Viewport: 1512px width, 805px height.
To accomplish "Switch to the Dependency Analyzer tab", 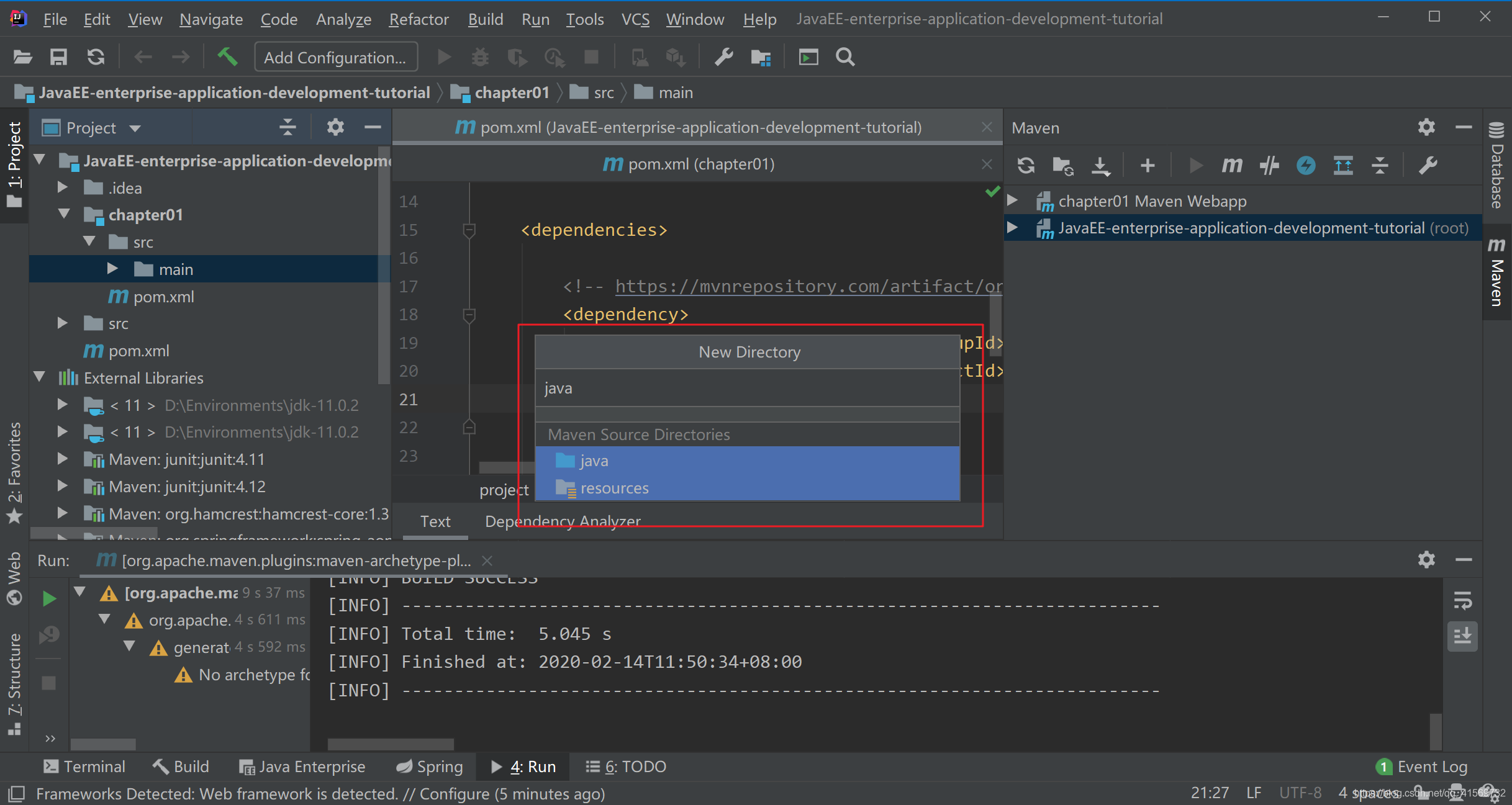I will point(562,521).
